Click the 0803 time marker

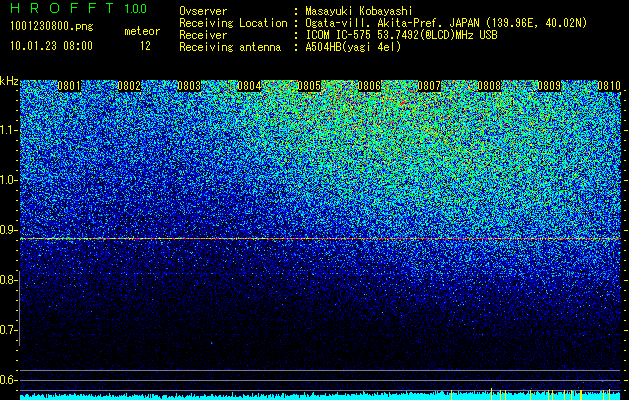(x=189, y=86)
